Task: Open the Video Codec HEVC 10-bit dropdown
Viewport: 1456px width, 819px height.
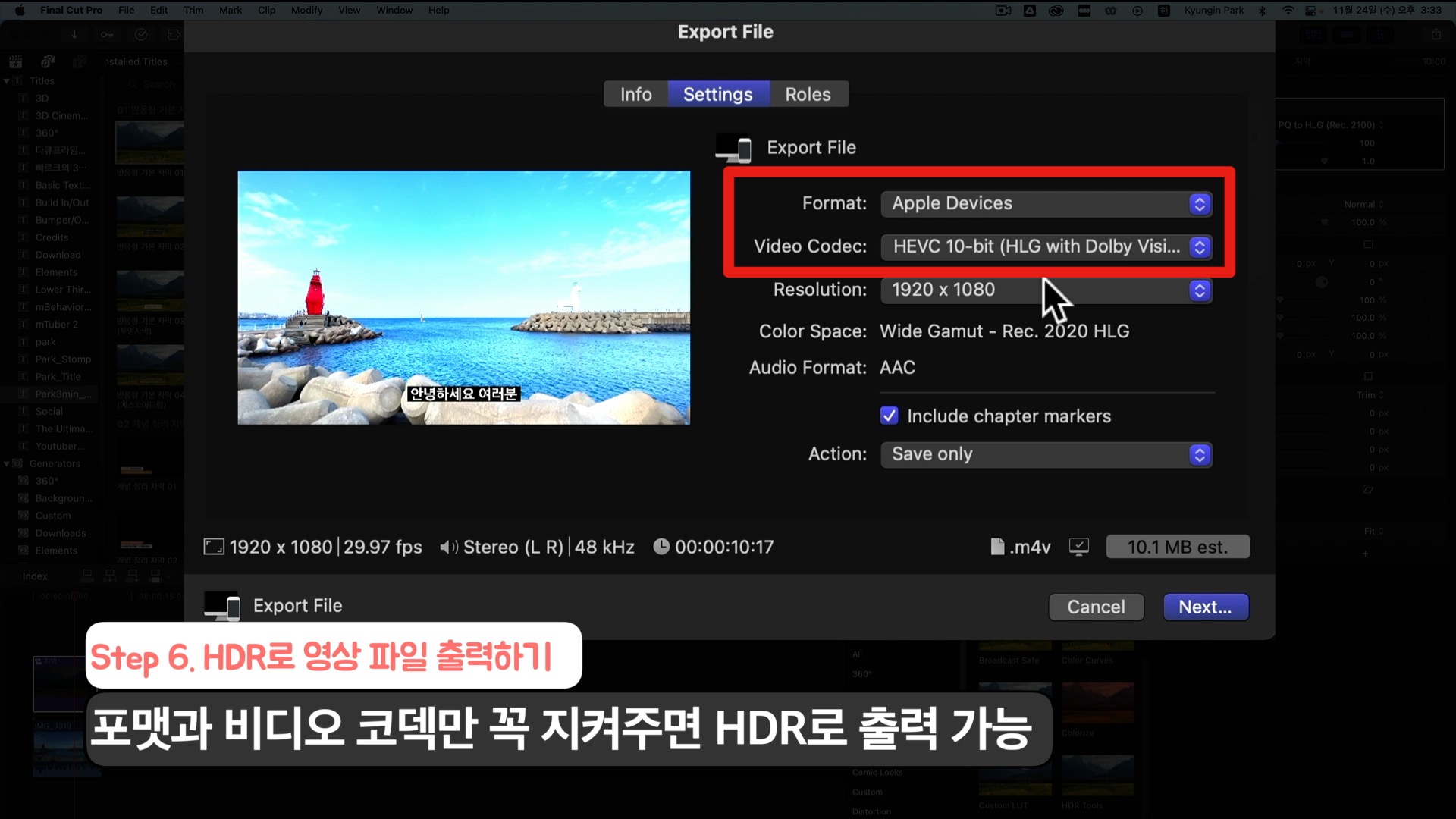Action: point(1046,247)
